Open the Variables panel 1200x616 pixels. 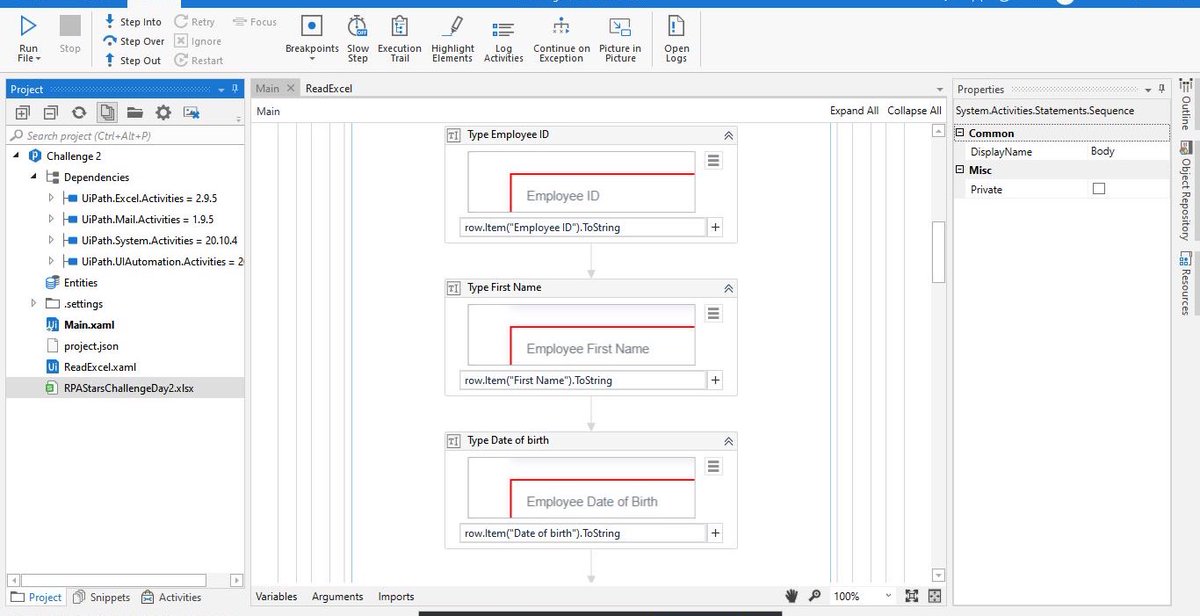coord(277,597)
